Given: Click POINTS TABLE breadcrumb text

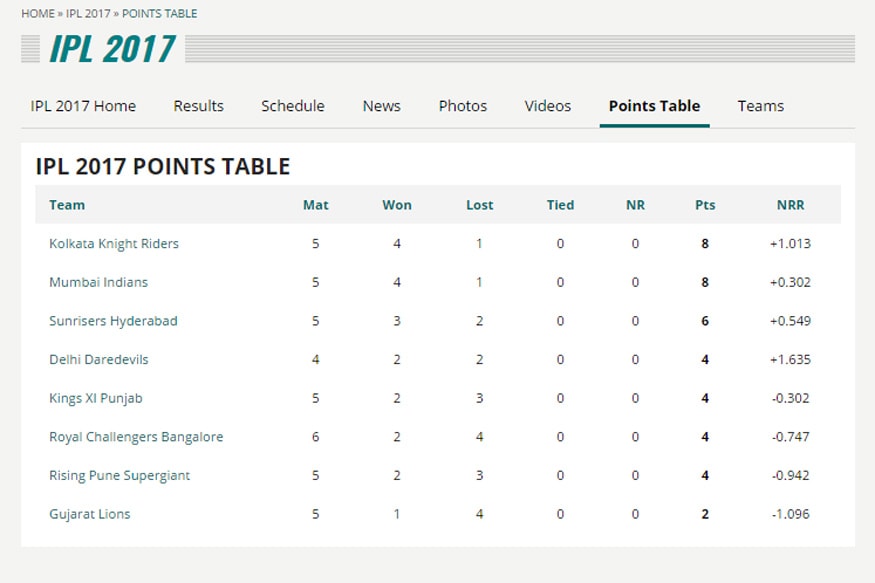Looking at the screenshot, I should [159, 13].
